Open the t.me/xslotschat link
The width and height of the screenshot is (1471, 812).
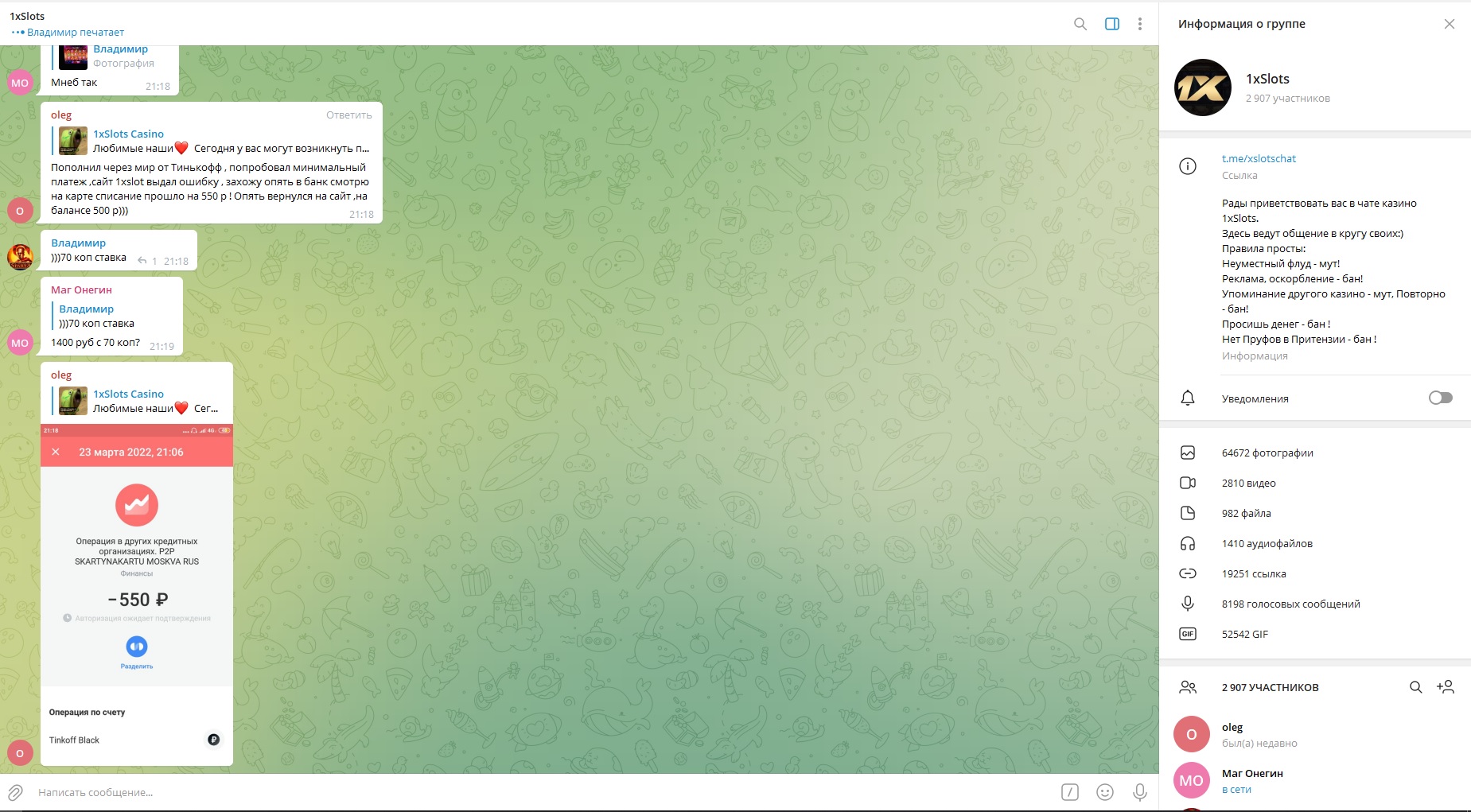coord(1259,158)
